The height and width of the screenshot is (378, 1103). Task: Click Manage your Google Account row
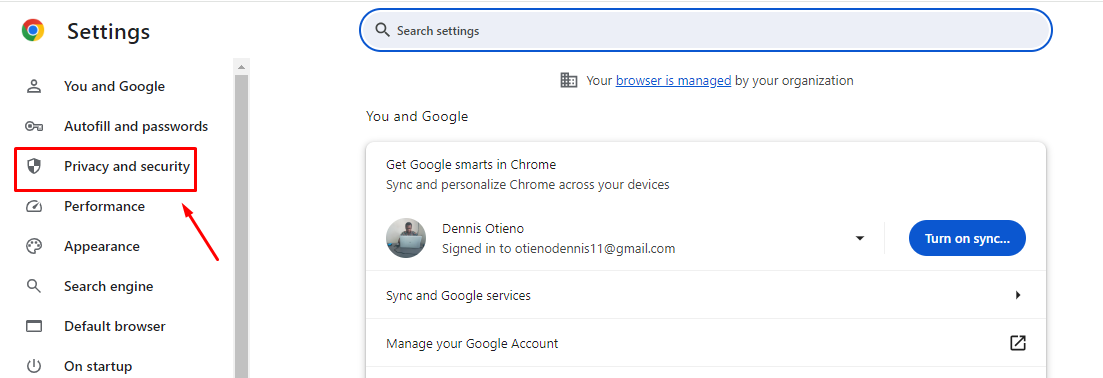pos(706,343)
